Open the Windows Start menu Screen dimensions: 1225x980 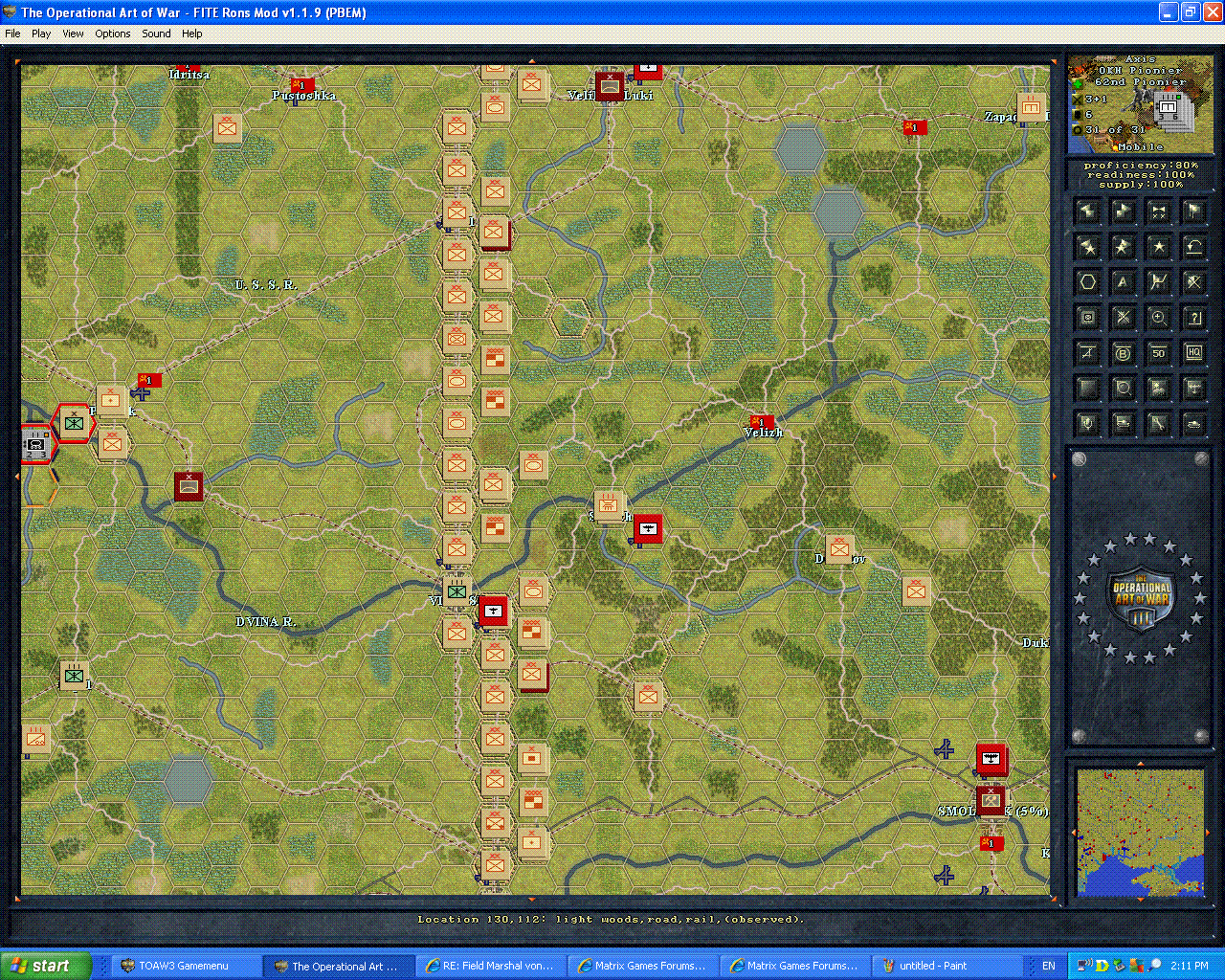coord(46,966)
